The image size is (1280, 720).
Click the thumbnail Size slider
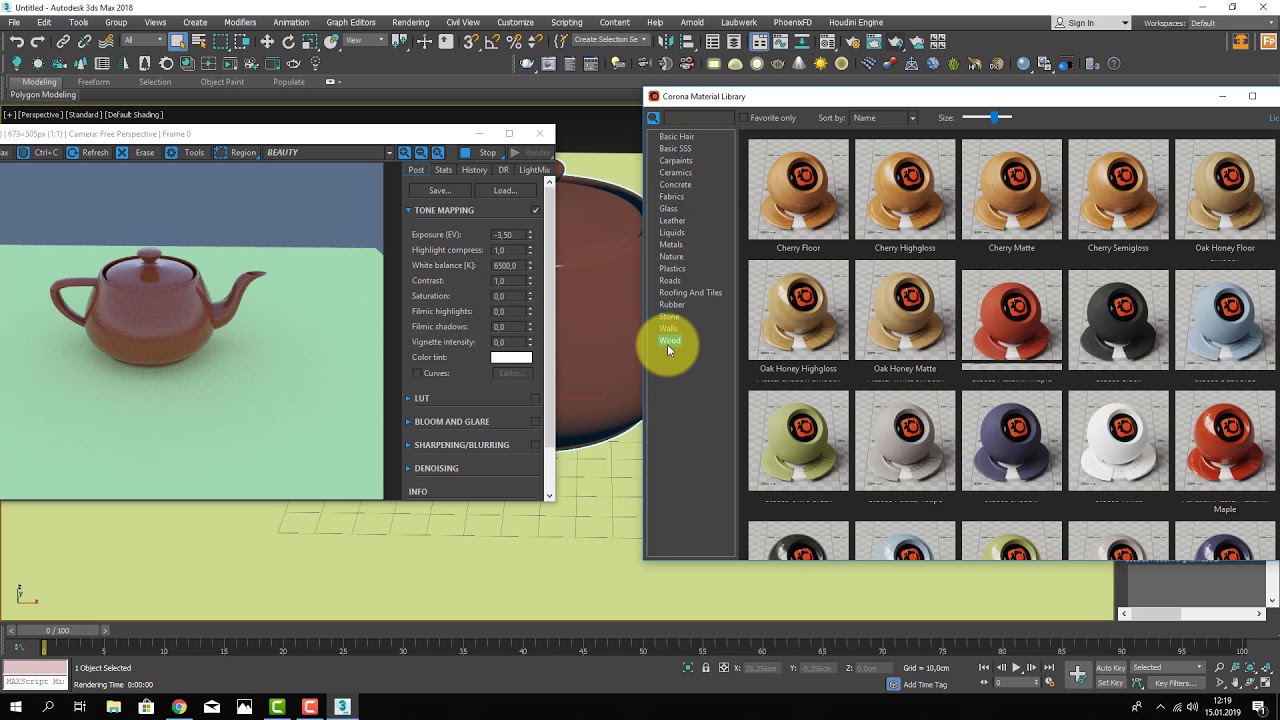(x=987, y=118)
